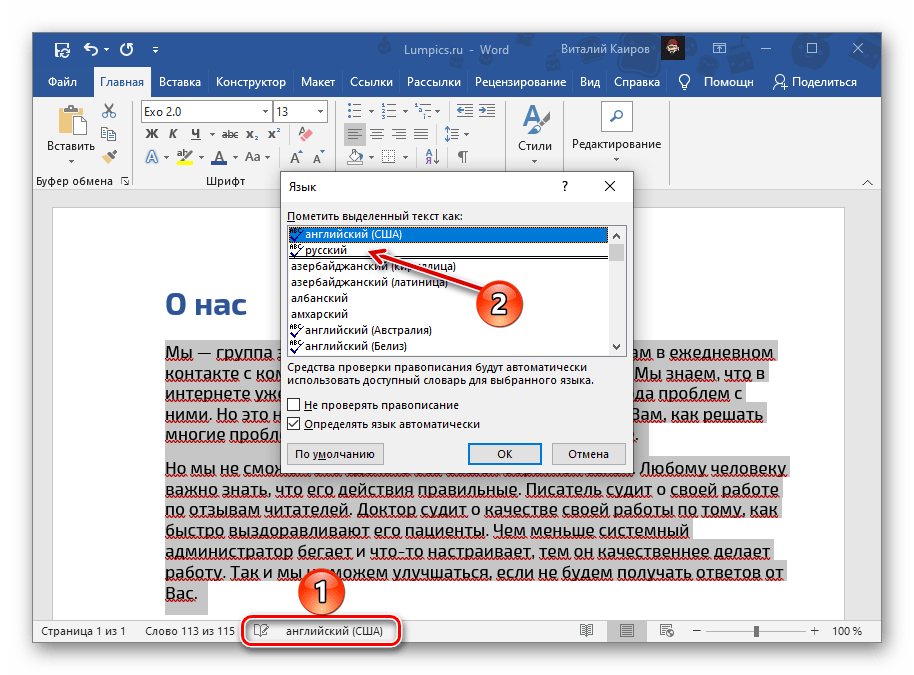Show paragraph marks (¶)
Image resolution: width=914 pixels, height=675 pixels.
click(x=463, y=156)
